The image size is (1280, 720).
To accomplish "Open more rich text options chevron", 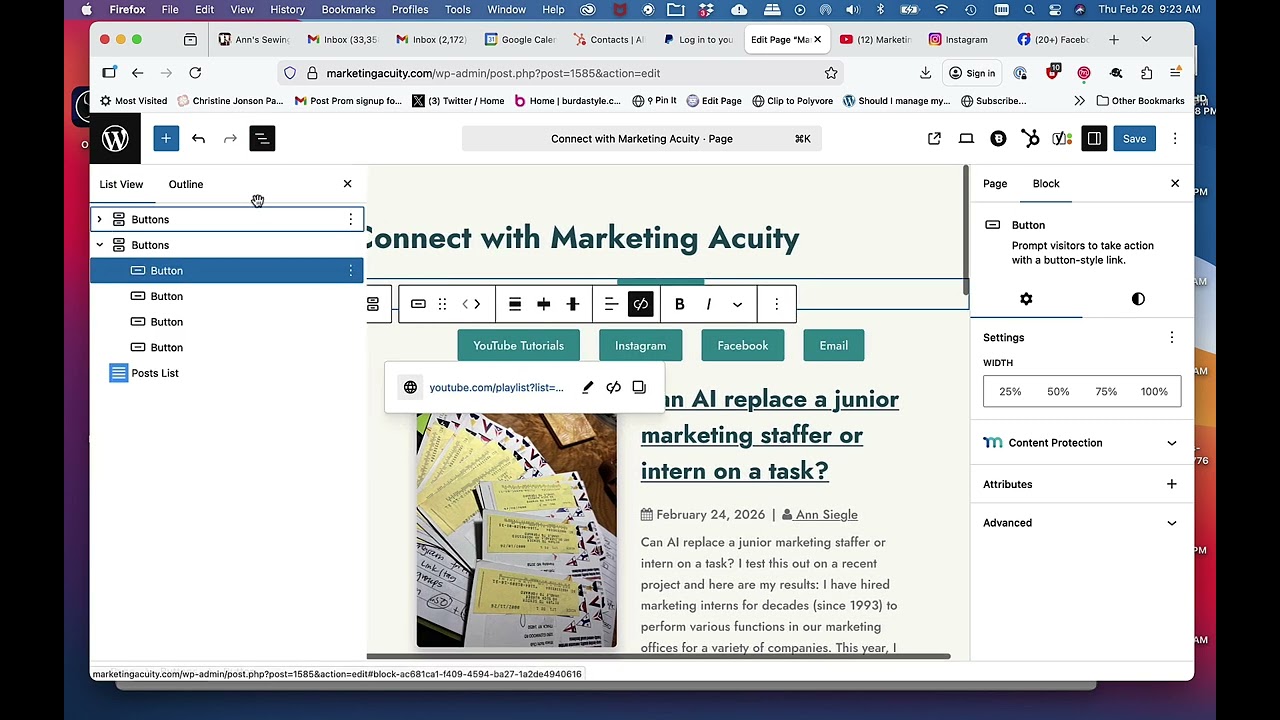I will point(737,304).
